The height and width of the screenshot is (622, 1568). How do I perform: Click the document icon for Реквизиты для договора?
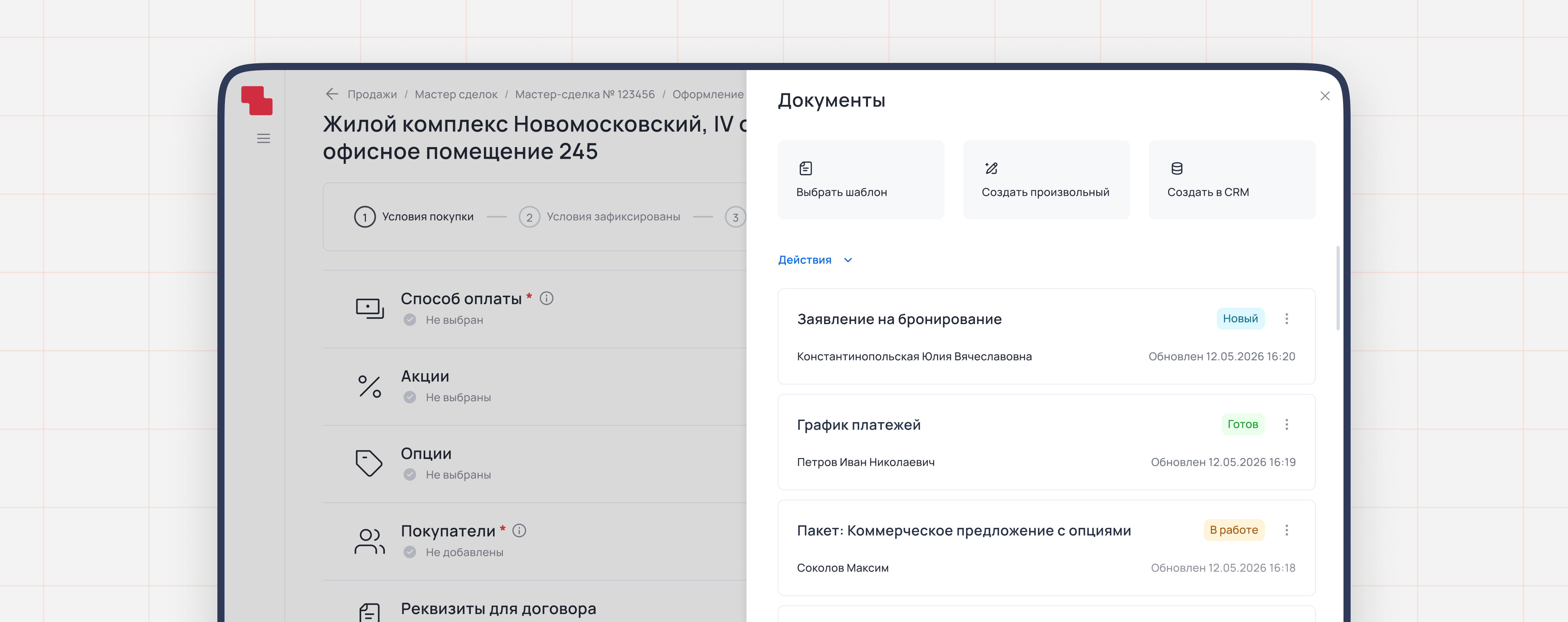pos(369,612)
